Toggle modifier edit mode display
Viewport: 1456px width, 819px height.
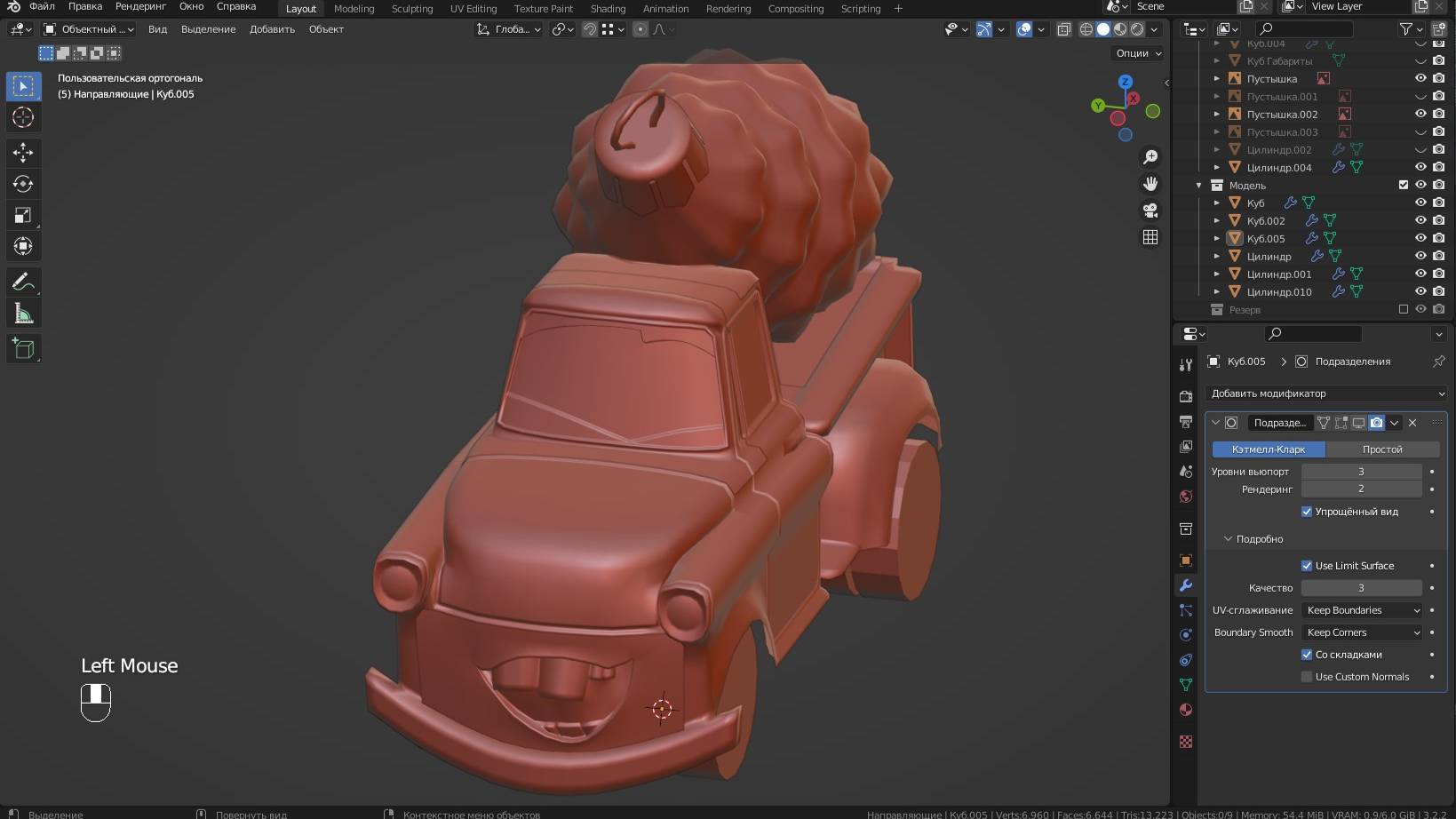pyautogui.click(x=1341, y=423)
